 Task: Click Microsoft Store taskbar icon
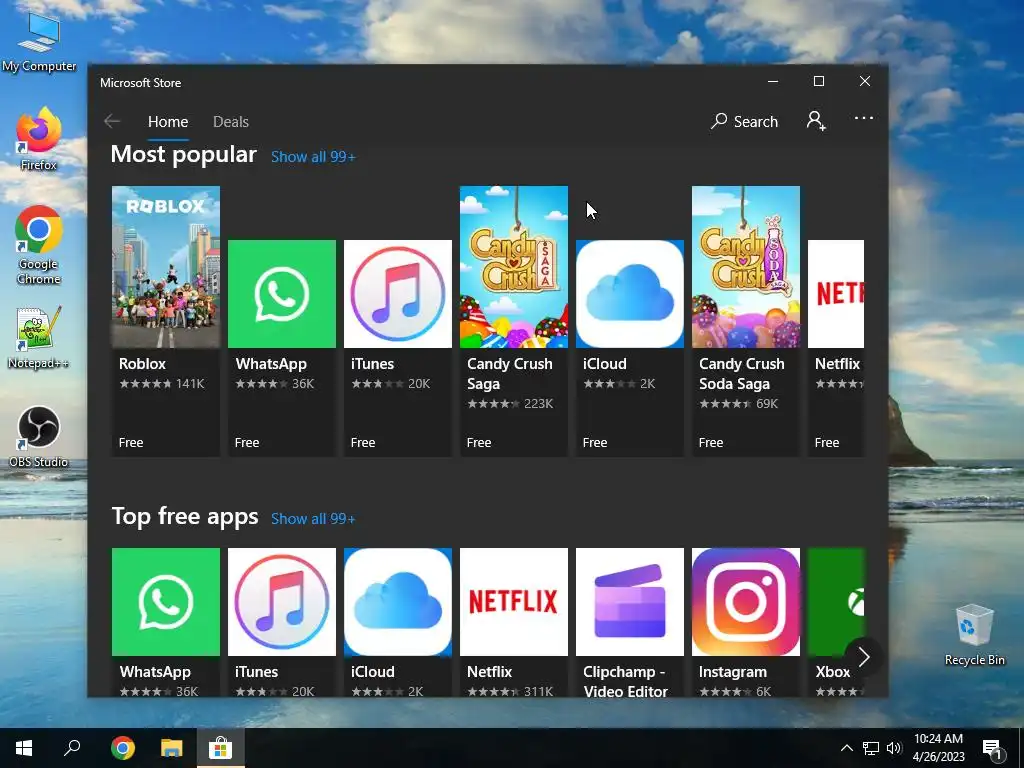[x=221, y=748]
